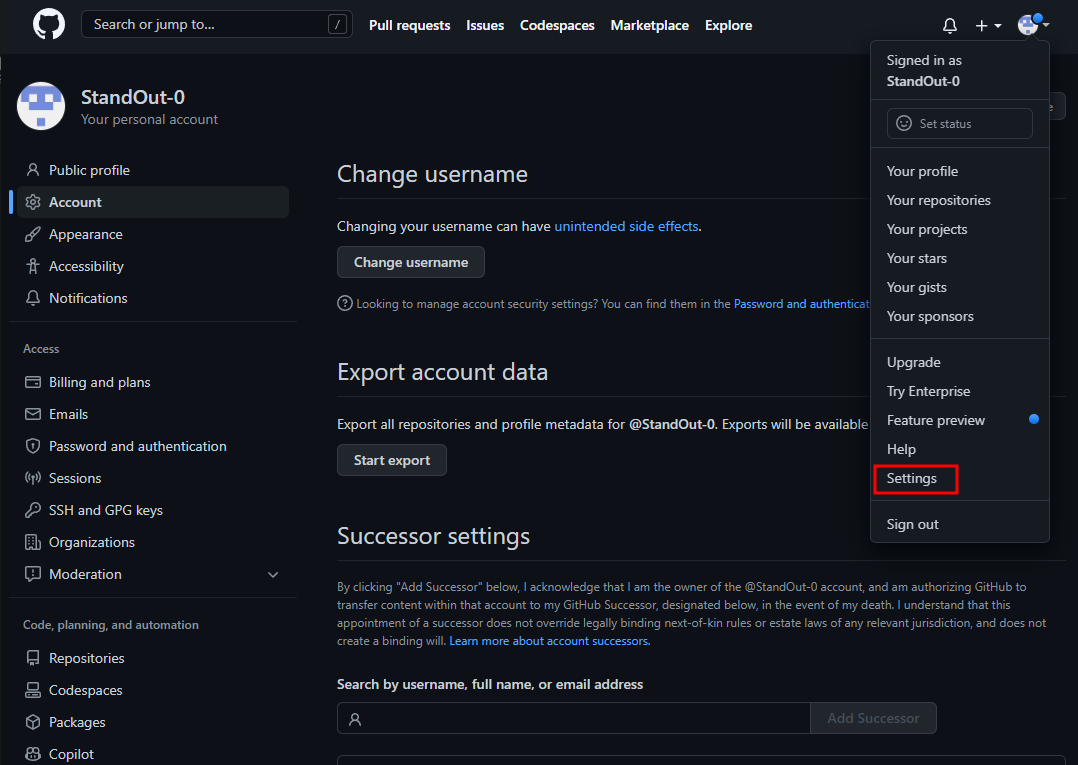Click the Packages box icon
This screenshot has height=765, width=1078.
click(x=32, y=722)
